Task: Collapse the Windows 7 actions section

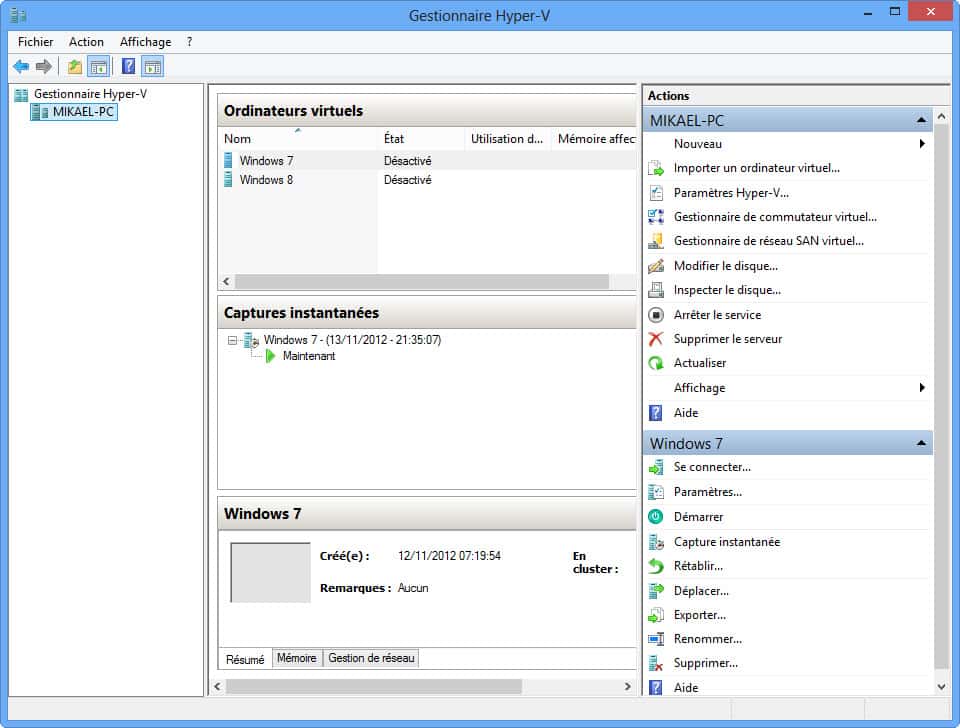Action: 921,443
